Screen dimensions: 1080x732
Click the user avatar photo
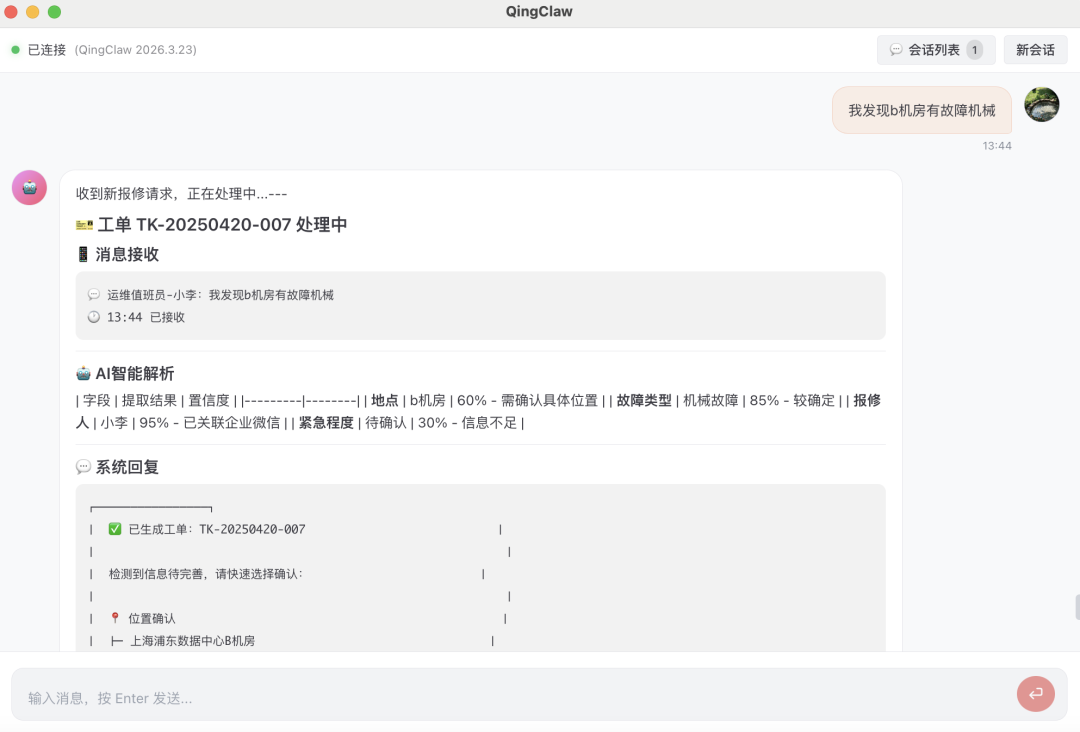click(x=1041, y=105)
